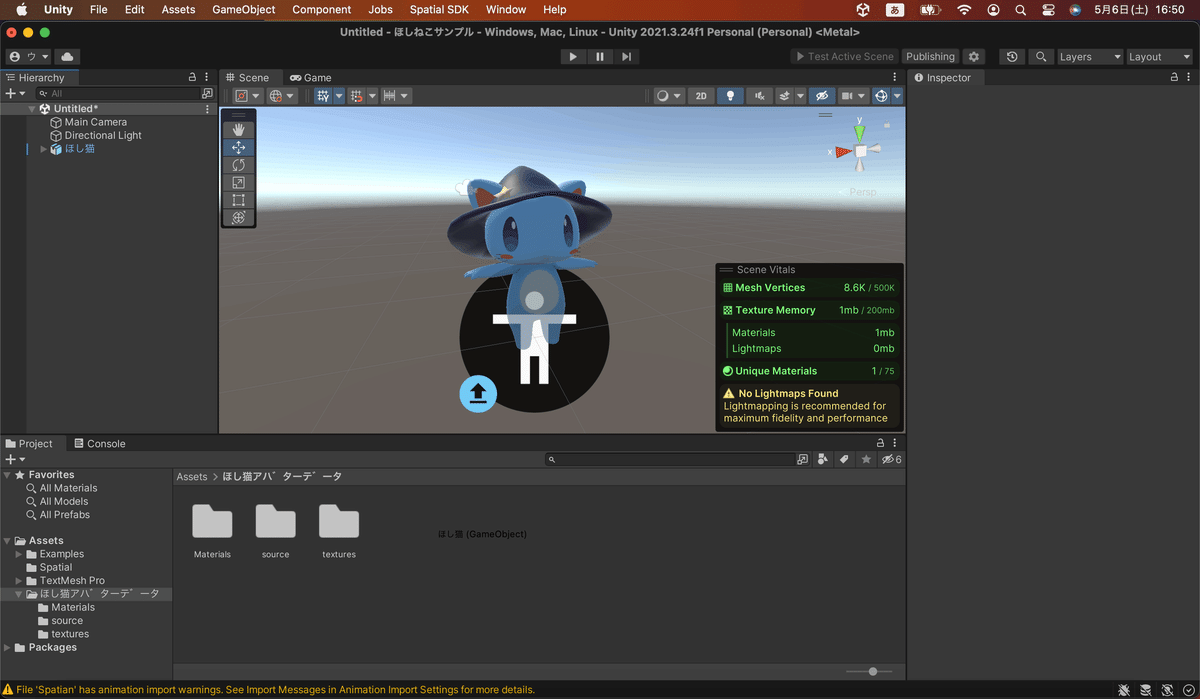1200x699 pixels.
Task: Click the scene gizmo X axis cone
Action: (x=842, y=152)
